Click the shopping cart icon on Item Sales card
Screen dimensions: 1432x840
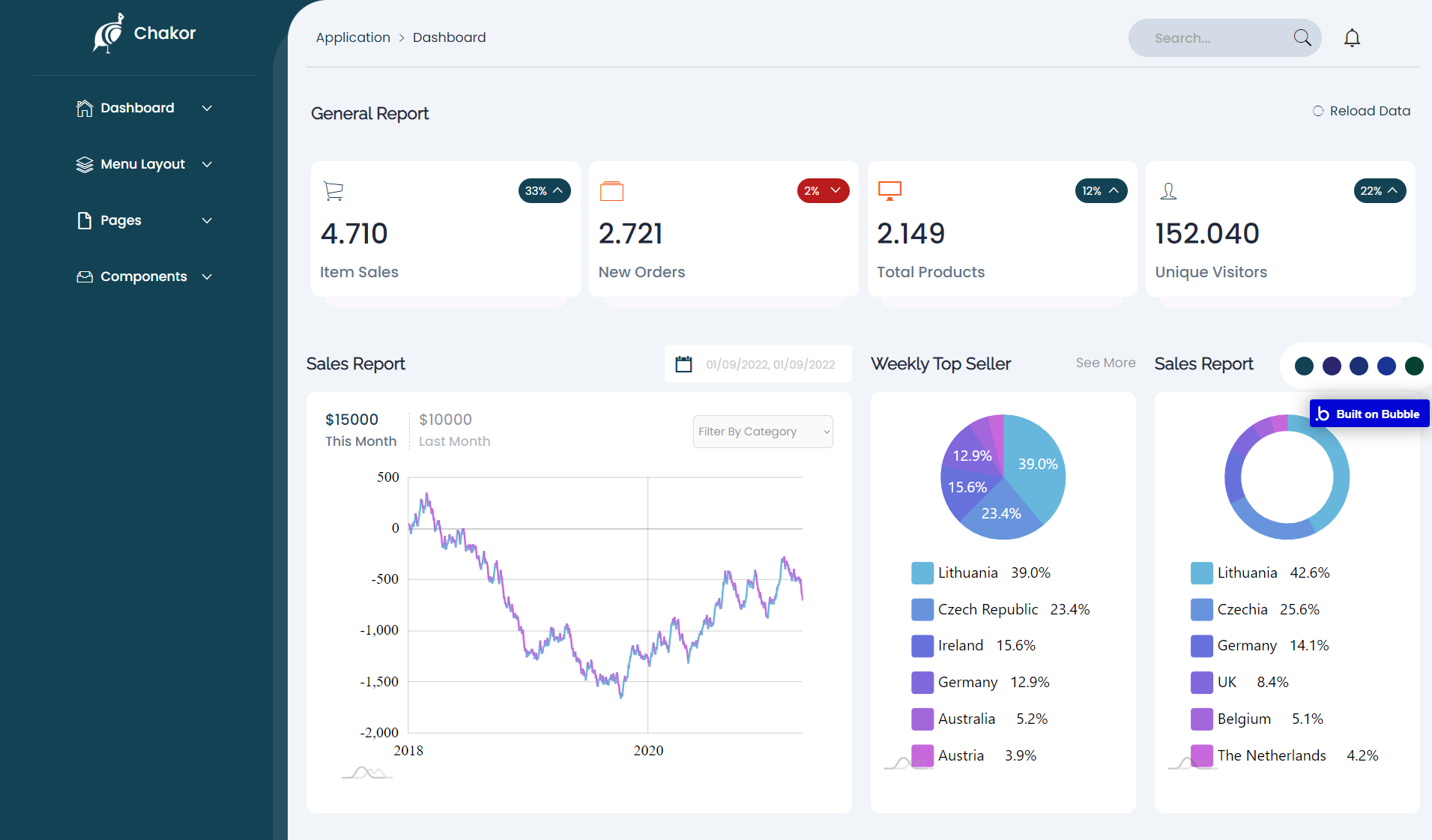(334, 191)
